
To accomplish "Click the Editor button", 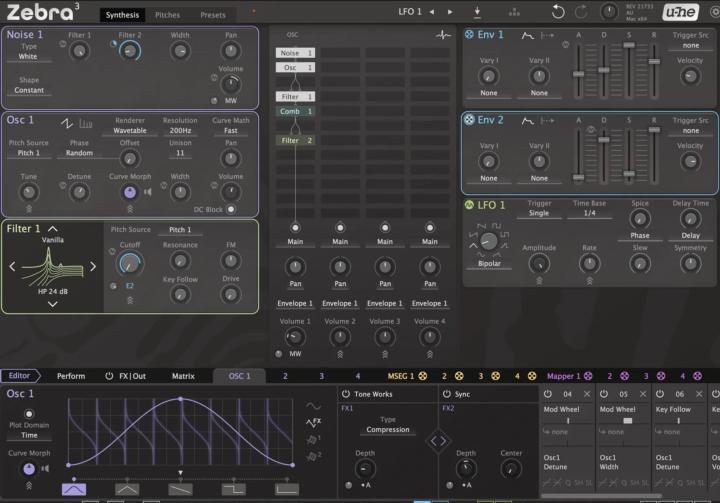I will pyautogui.click(x=20, y=376).
